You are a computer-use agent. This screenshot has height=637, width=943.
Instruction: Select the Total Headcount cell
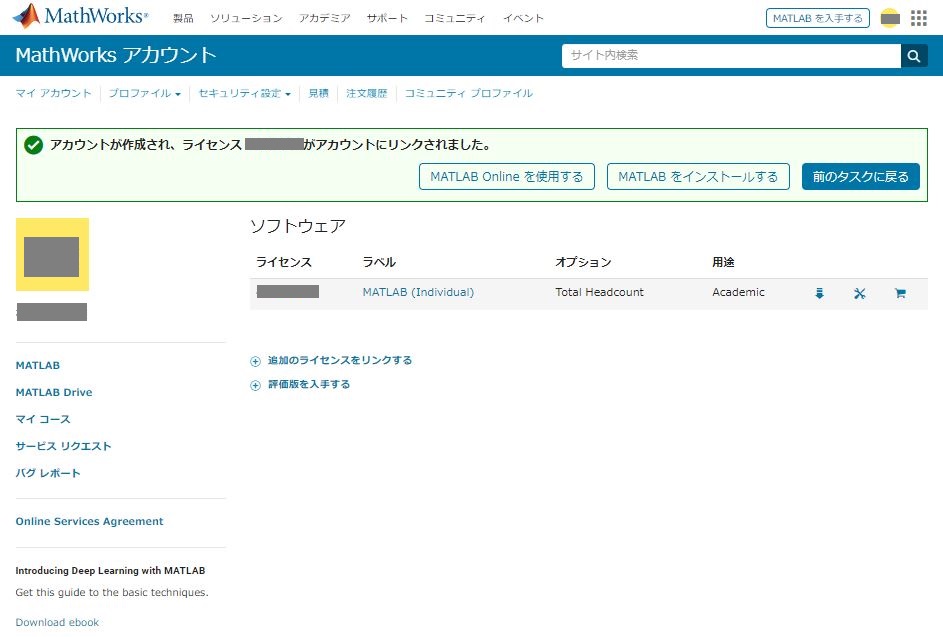tap(599, 292)
